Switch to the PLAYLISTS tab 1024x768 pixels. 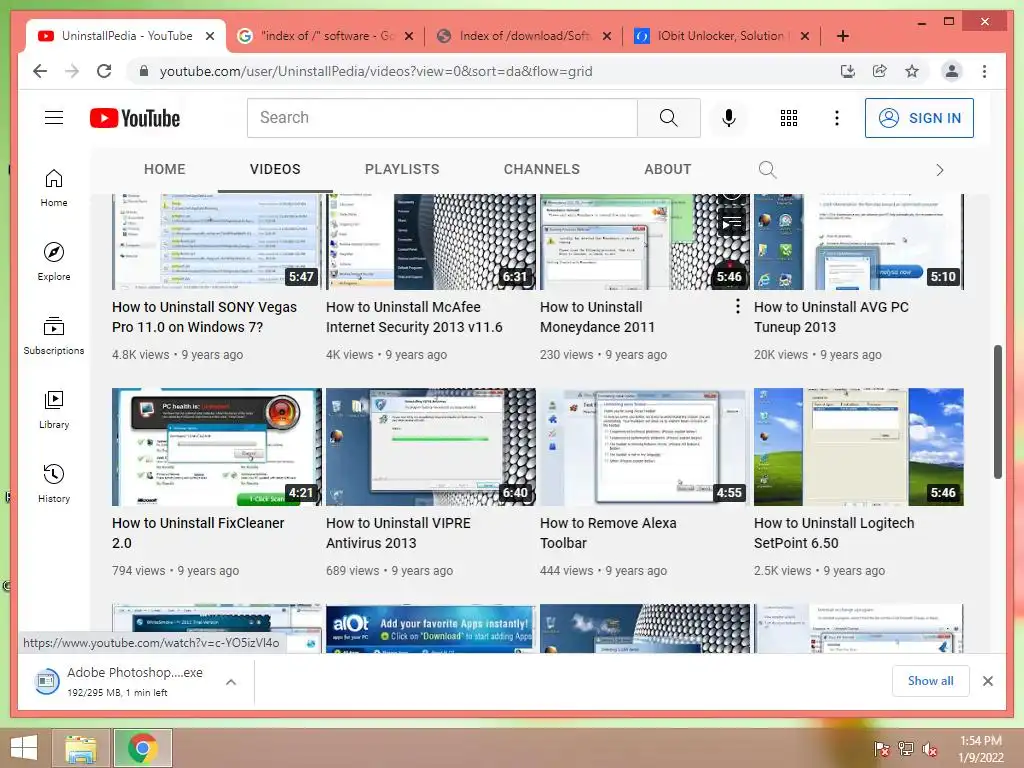(x=402, y=169)
